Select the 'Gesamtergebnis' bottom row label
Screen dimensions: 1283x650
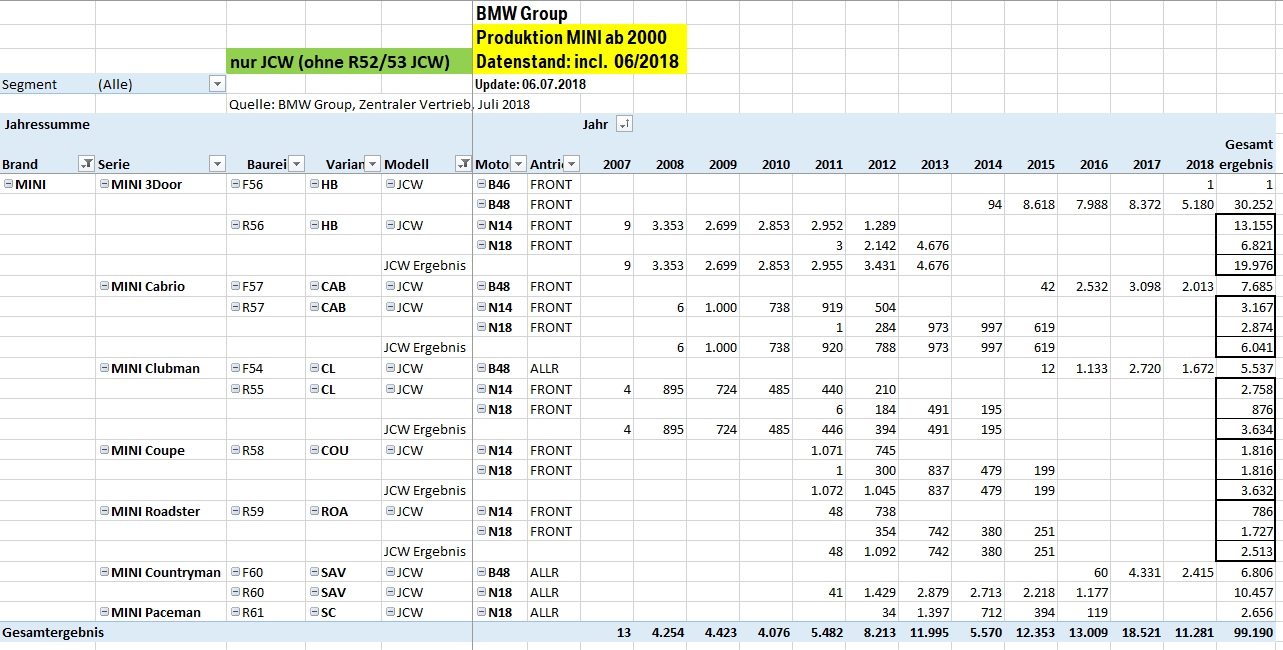(53, 632)
